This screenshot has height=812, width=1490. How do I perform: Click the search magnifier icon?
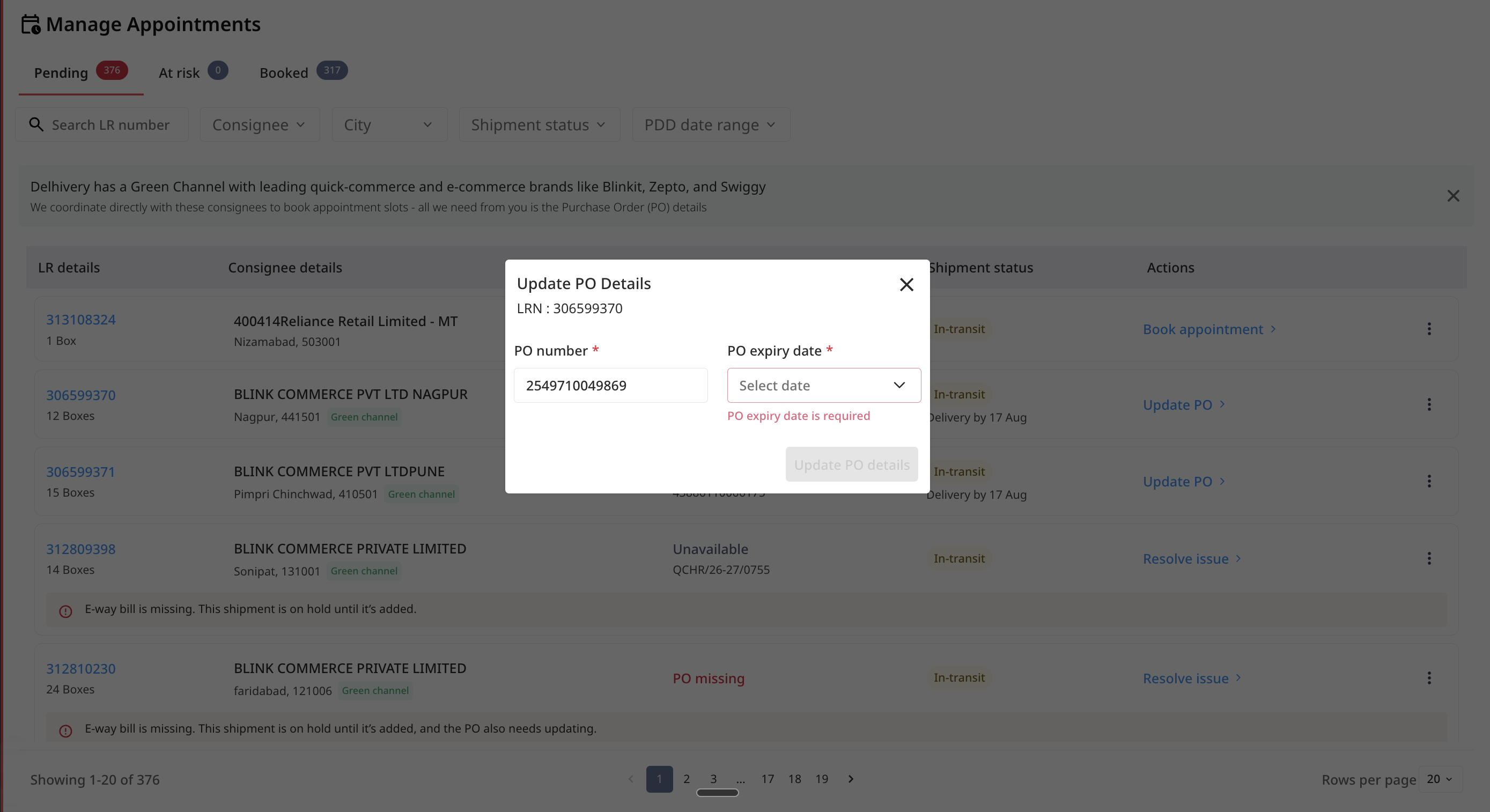[36, 124]
